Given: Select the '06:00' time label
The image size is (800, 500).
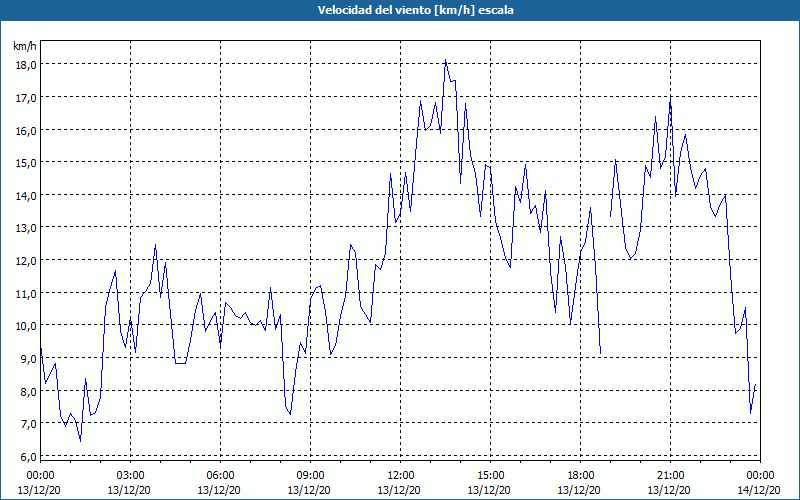Looking at the screenshot, I should pyautogui.click(x=220, y=476).
